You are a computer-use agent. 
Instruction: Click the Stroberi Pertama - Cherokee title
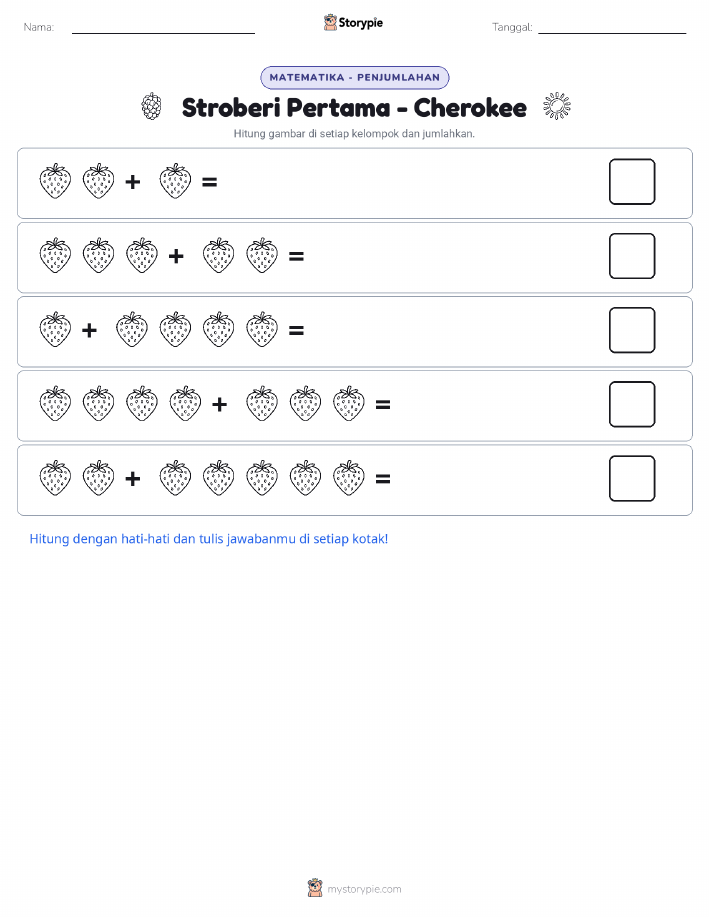(354, 108)
